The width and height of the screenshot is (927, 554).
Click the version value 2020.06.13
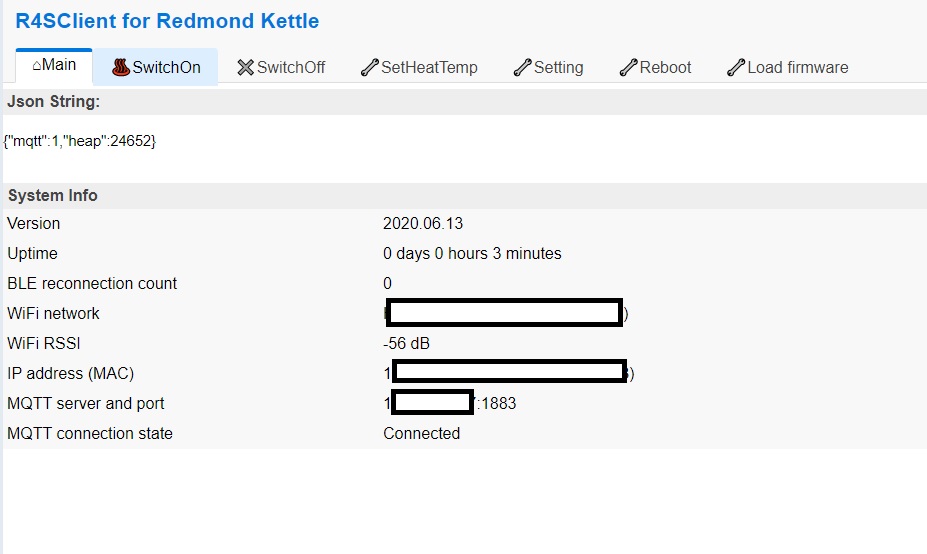(423, 223)
